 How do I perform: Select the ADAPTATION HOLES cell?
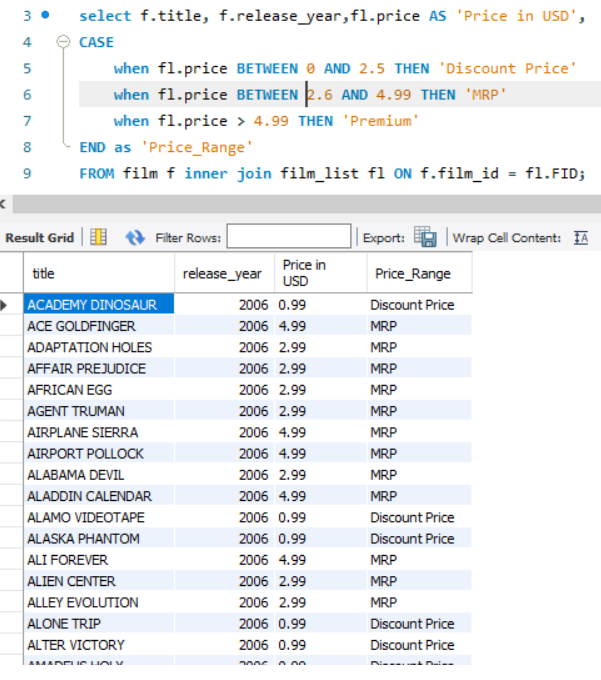click(x=99, y=347)
